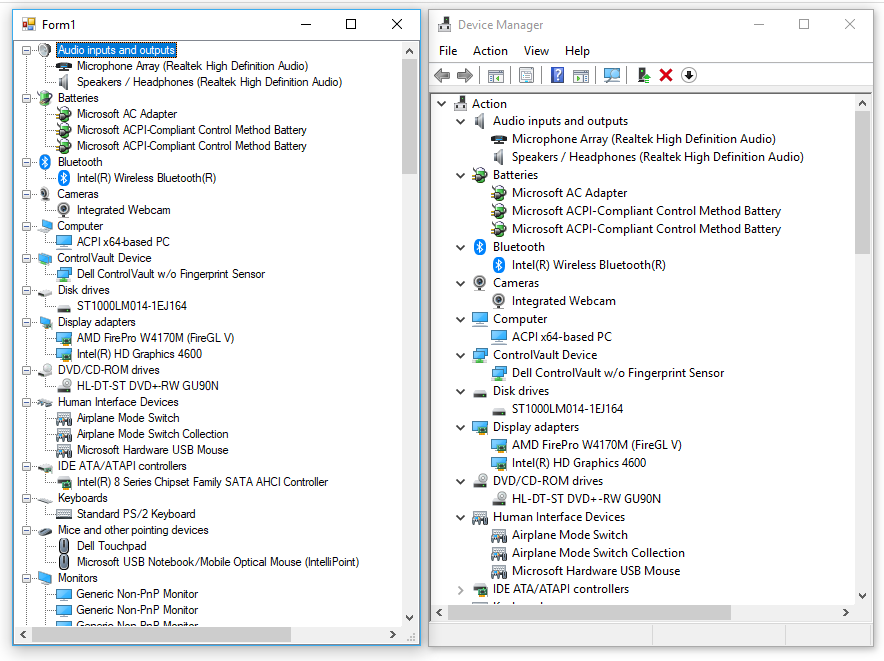Open the File menu

click(448, 51)
